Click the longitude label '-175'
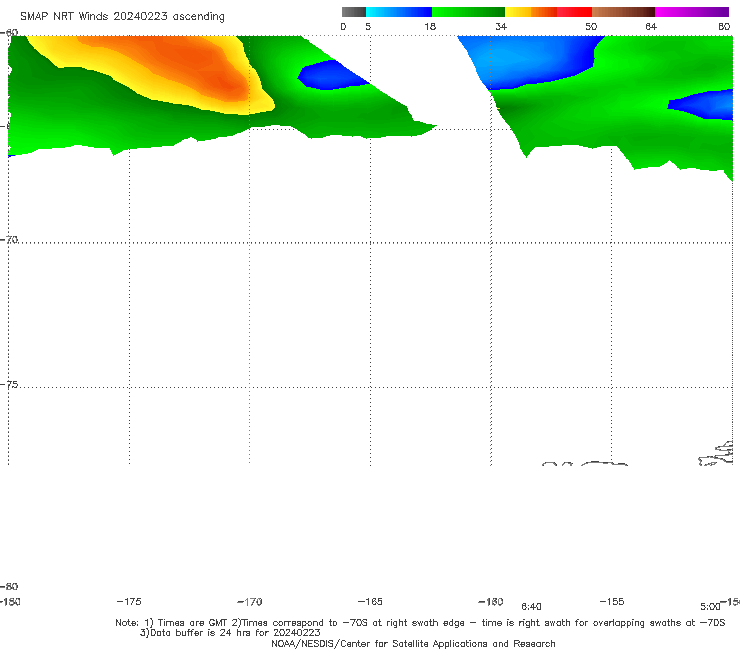740x650 pixels. (x=129, y=602)
